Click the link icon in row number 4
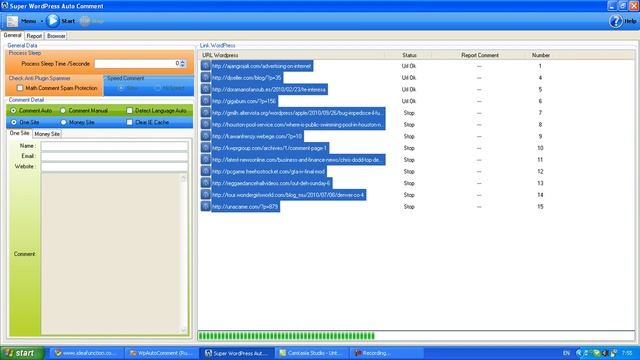Screen dimensions: 640x360 (206, 78)
